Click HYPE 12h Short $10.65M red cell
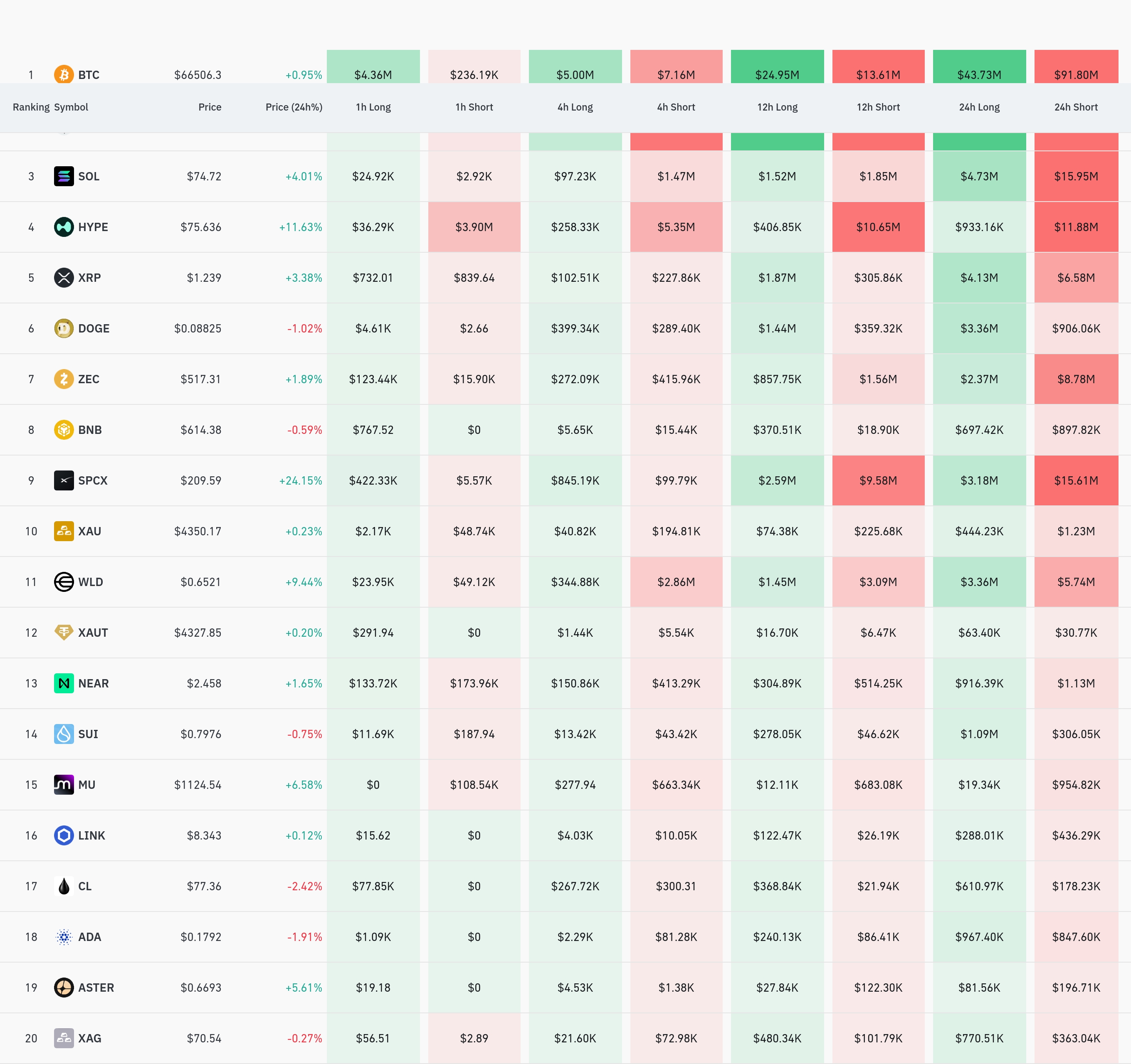This screenshot has height=1064, width=1131. click(x=878, y=227)
